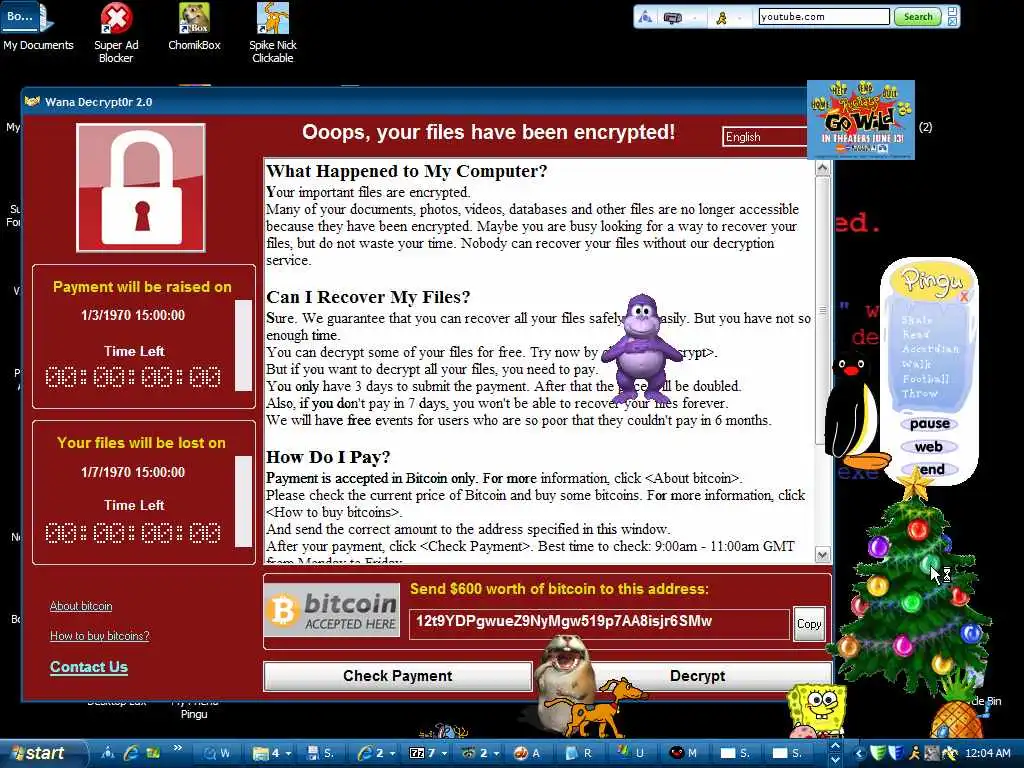1024x768 pixels.
Task: Click the payment raise progress bar
Action: (x=244, y=345)
